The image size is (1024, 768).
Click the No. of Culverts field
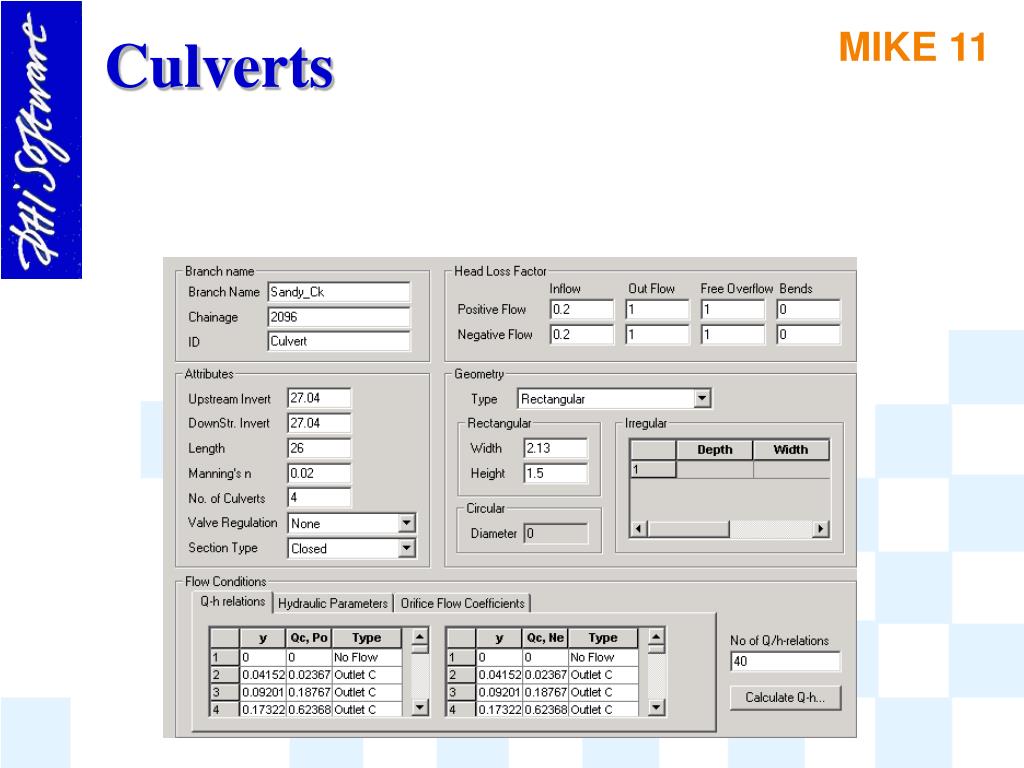(319, 498)
